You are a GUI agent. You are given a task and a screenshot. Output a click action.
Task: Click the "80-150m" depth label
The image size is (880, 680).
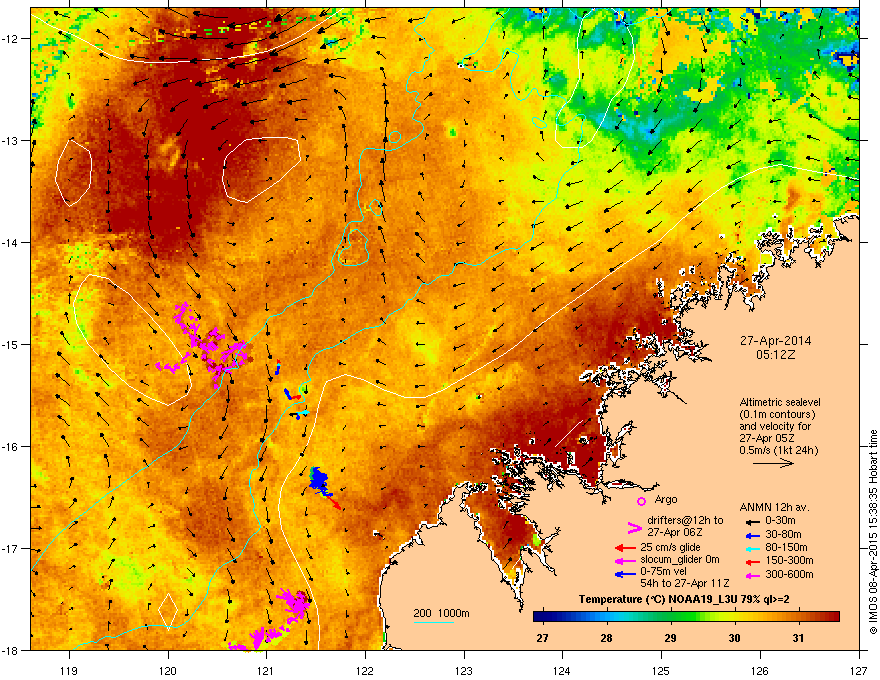[x=786, y=548]
